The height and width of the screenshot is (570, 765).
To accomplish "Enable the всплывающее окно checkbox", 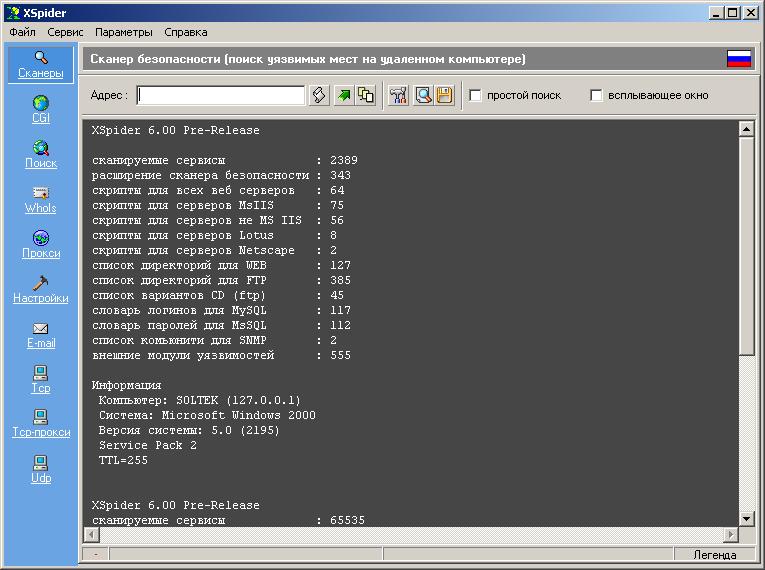I will click(596, 95).
